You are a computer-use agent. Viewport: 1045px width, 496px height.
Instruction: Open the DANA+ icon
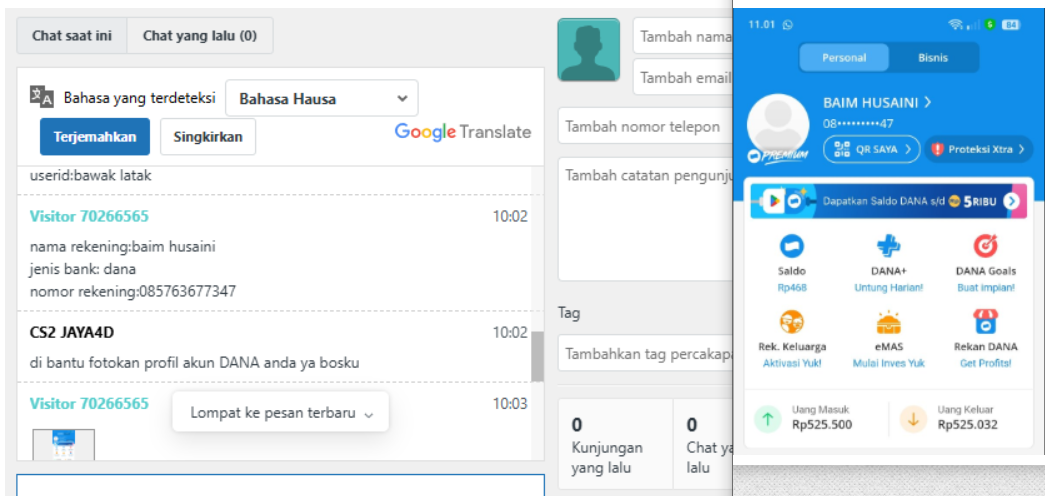point(888,247)
